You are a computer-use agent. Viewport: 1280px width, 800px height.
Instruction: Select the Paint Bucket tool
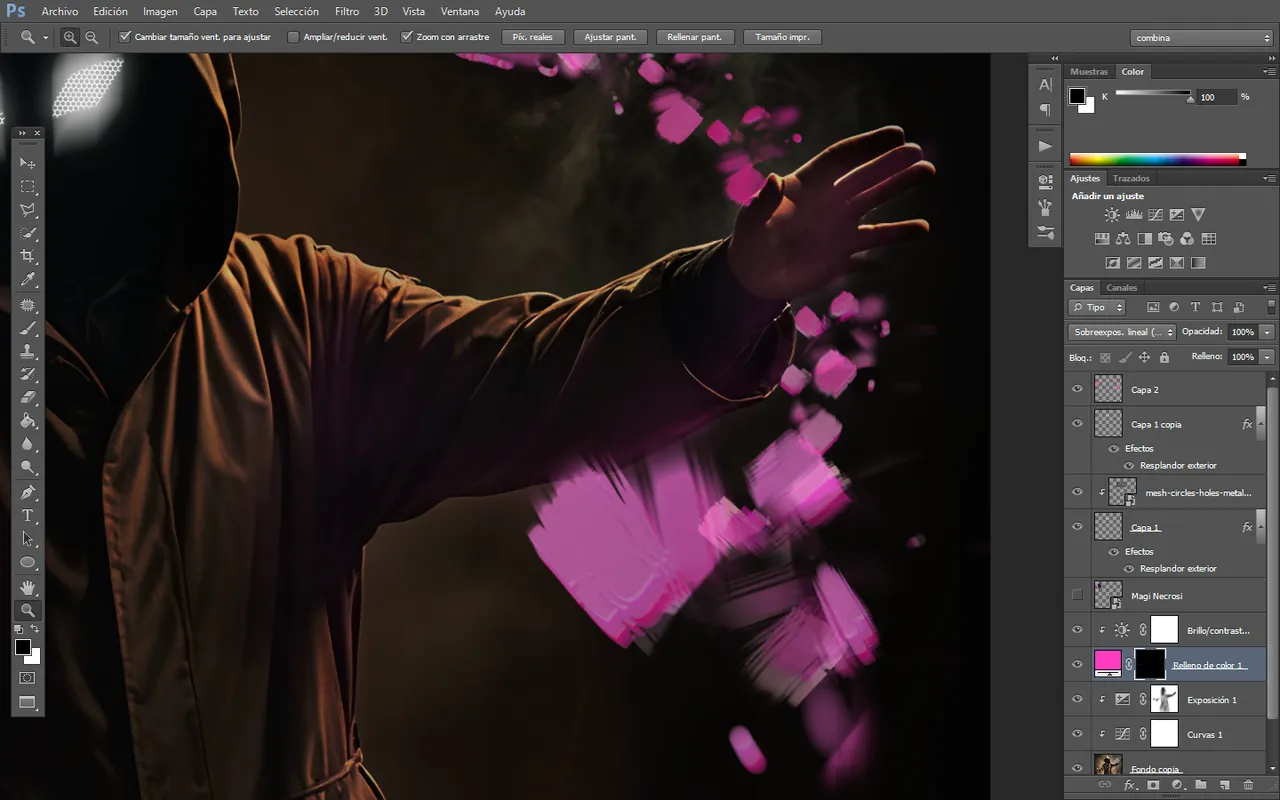coord(28,421)
